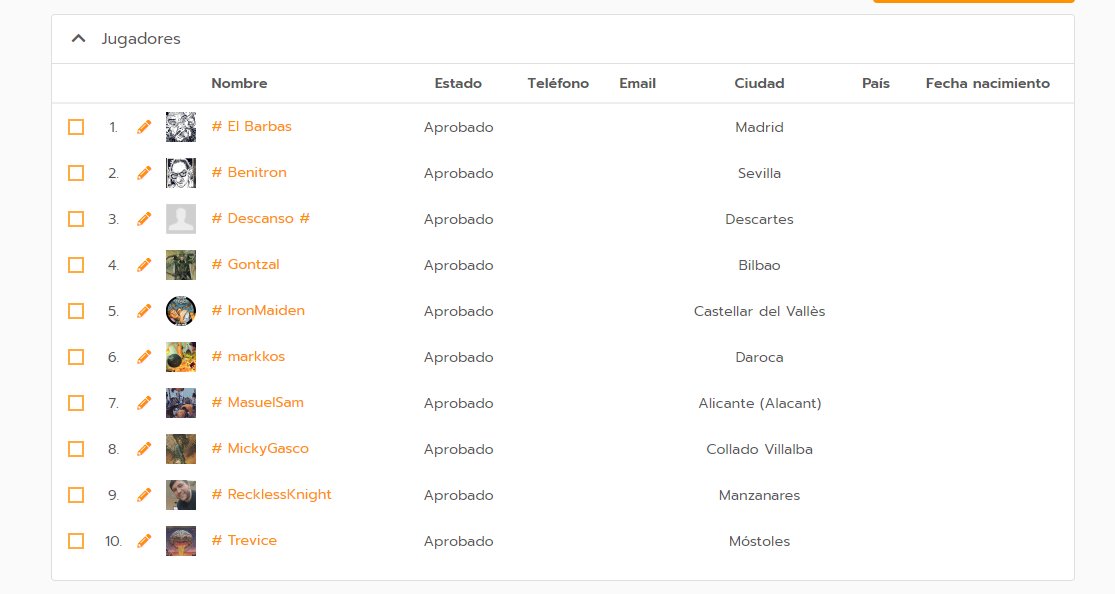Select Gontzal with its checkbox
The width and height of the screenshot is (1115, 594).
(76, 265)
